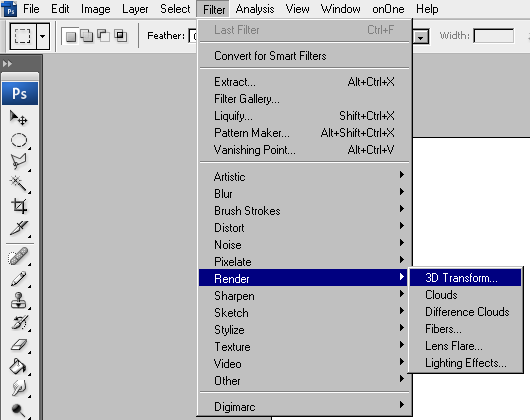Select the Elliptical Marquee tool
The image size is (530, 420).
pyautogui.click(x=19, y=140)
